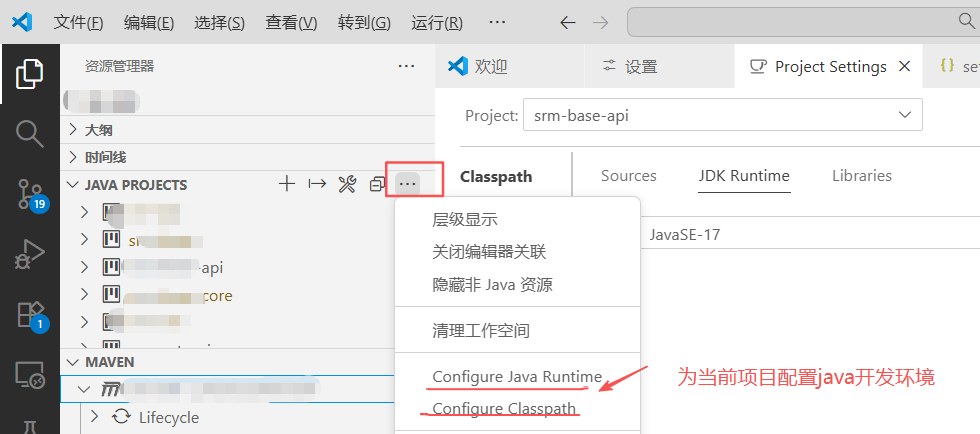This screenshot has width=980, height=434.
Task: Open the Remote Explorer view
Action: point(29,375)
